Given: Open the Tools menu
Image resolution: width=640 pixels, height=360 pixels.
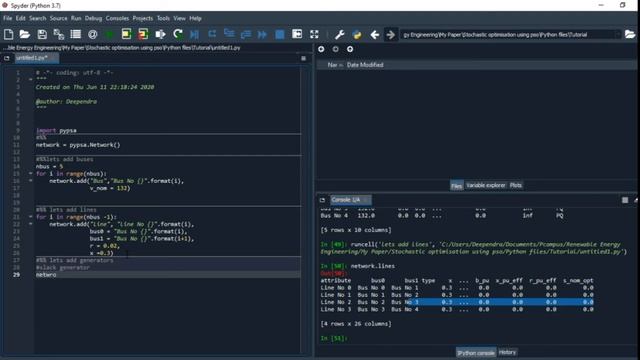Looking at the screenshot, I should pos(163,18).
